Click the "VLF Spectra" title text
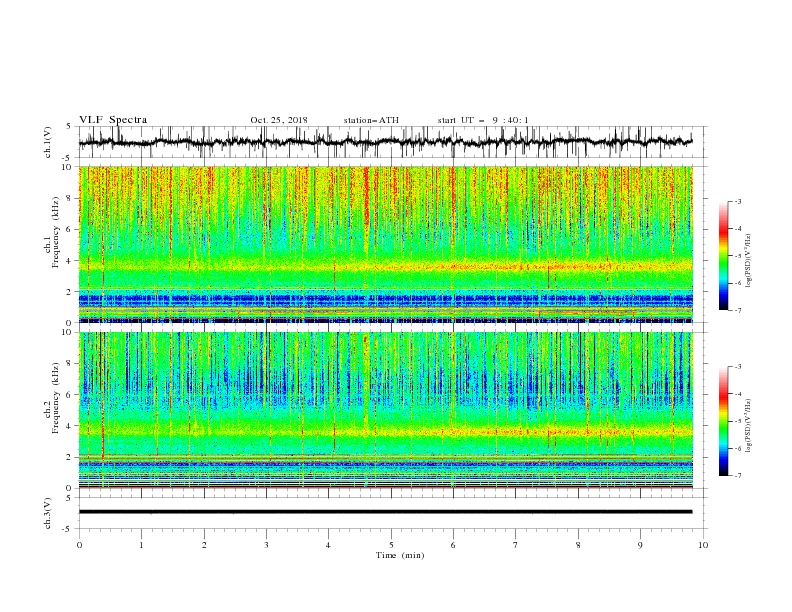Screen dimensions: 792x612 pyautogui.click(x=113, y=120)
